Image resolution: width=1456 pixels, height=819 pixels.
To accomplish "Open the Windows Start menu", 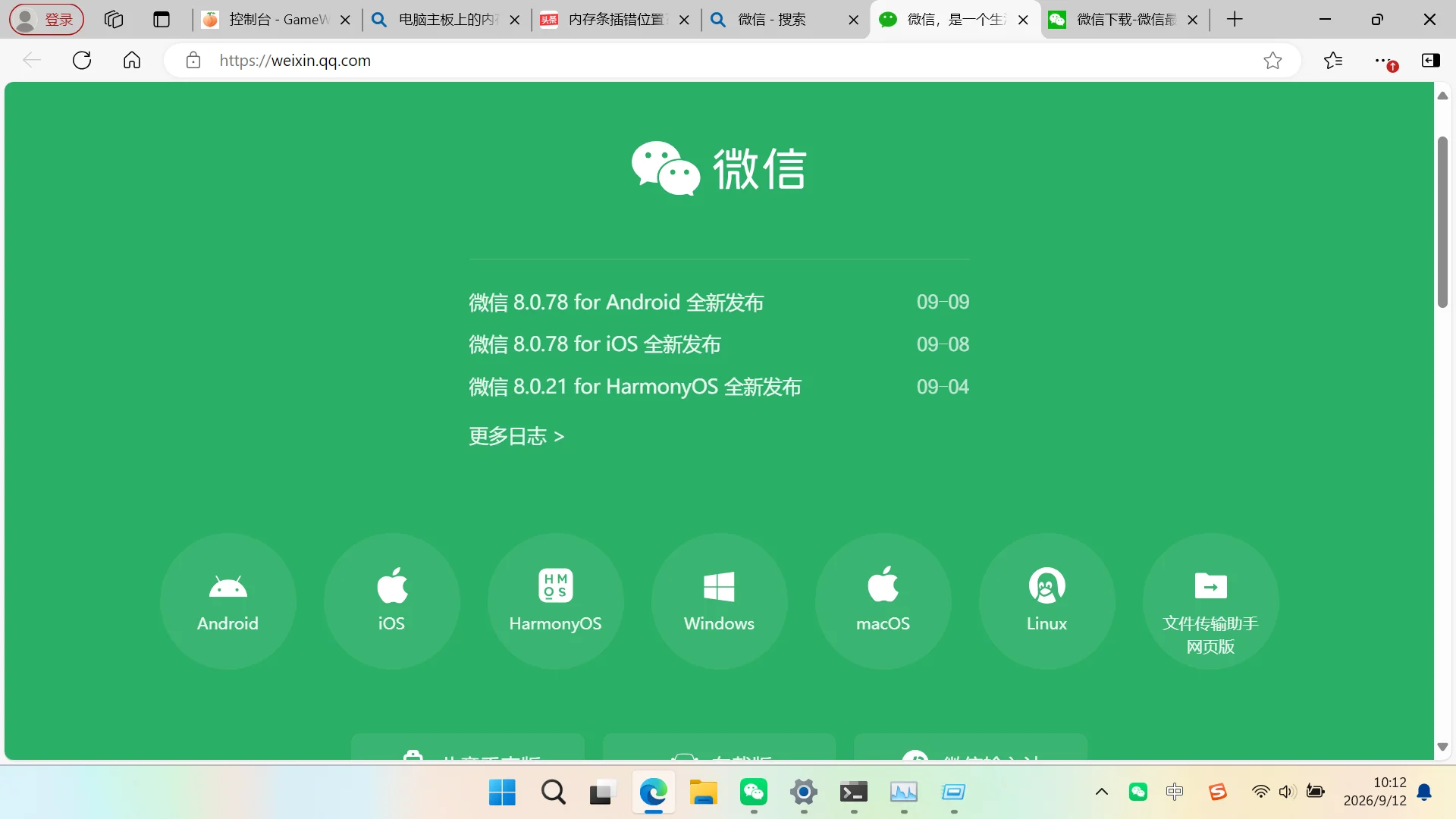I will pyautogui.click(x=502, y=792).
